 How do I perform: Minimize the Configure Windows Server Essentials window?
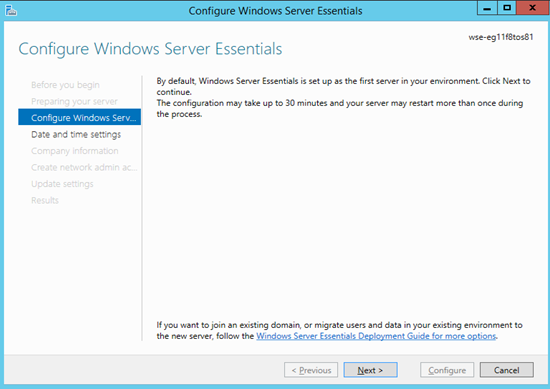(x=487, y=8)
